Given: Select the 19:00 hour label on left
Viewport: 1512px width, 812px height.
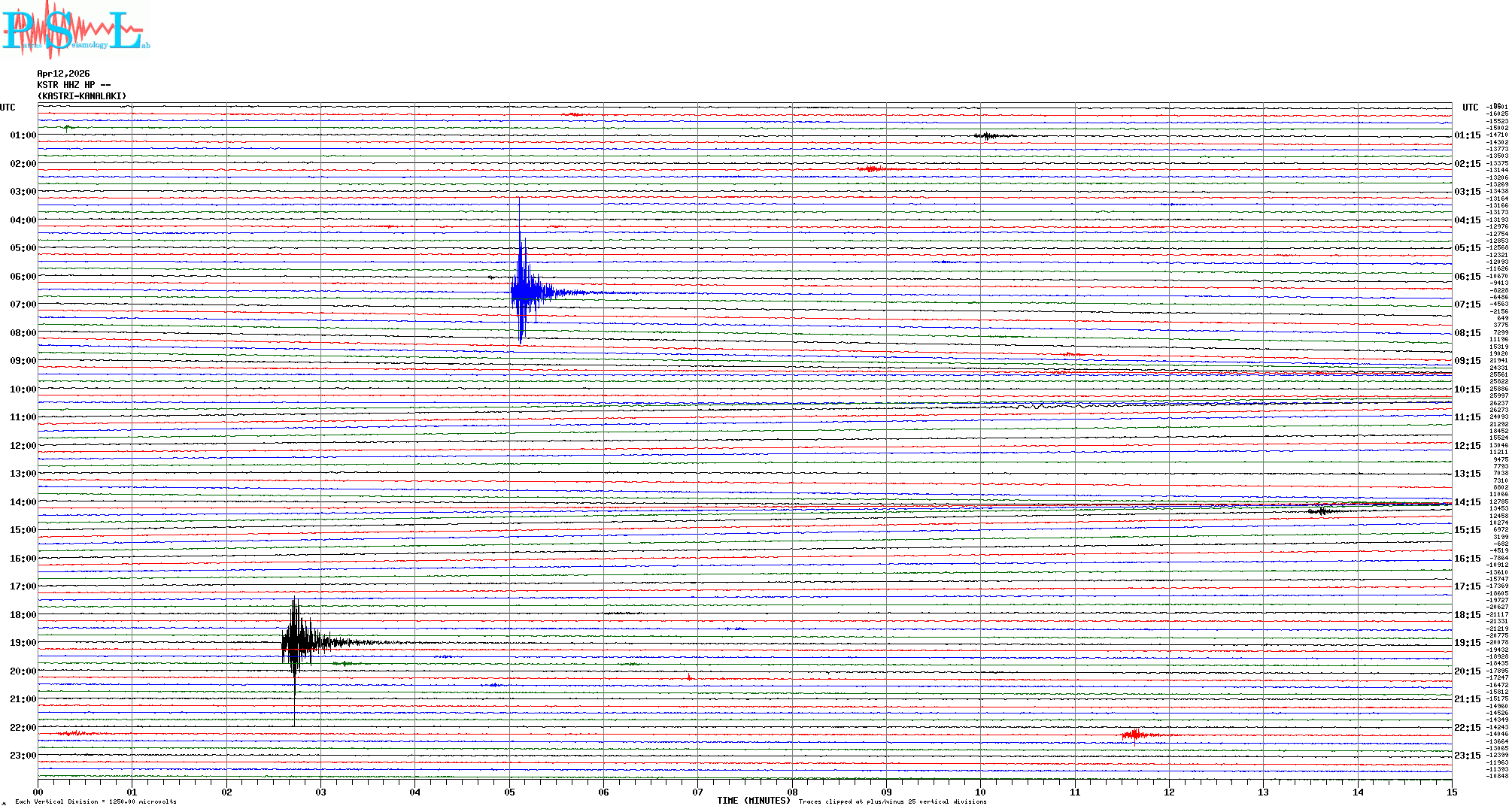Looking at the screenshot, I should point(23,643).
